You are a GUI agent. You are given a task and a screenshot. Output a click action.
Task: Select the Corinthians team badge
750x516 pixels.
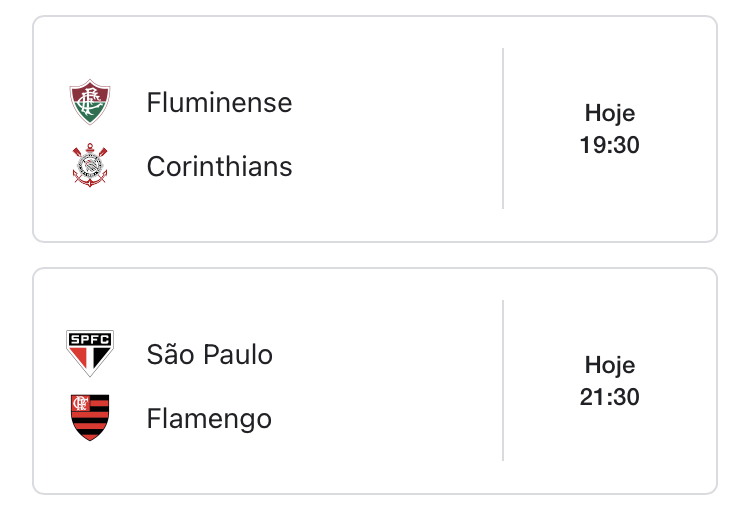(x=90, y=166)
